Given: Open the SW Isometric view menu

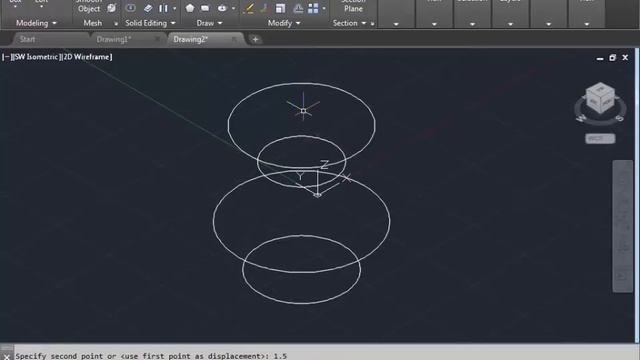Looking at the screenshot, I should (36, 57).
